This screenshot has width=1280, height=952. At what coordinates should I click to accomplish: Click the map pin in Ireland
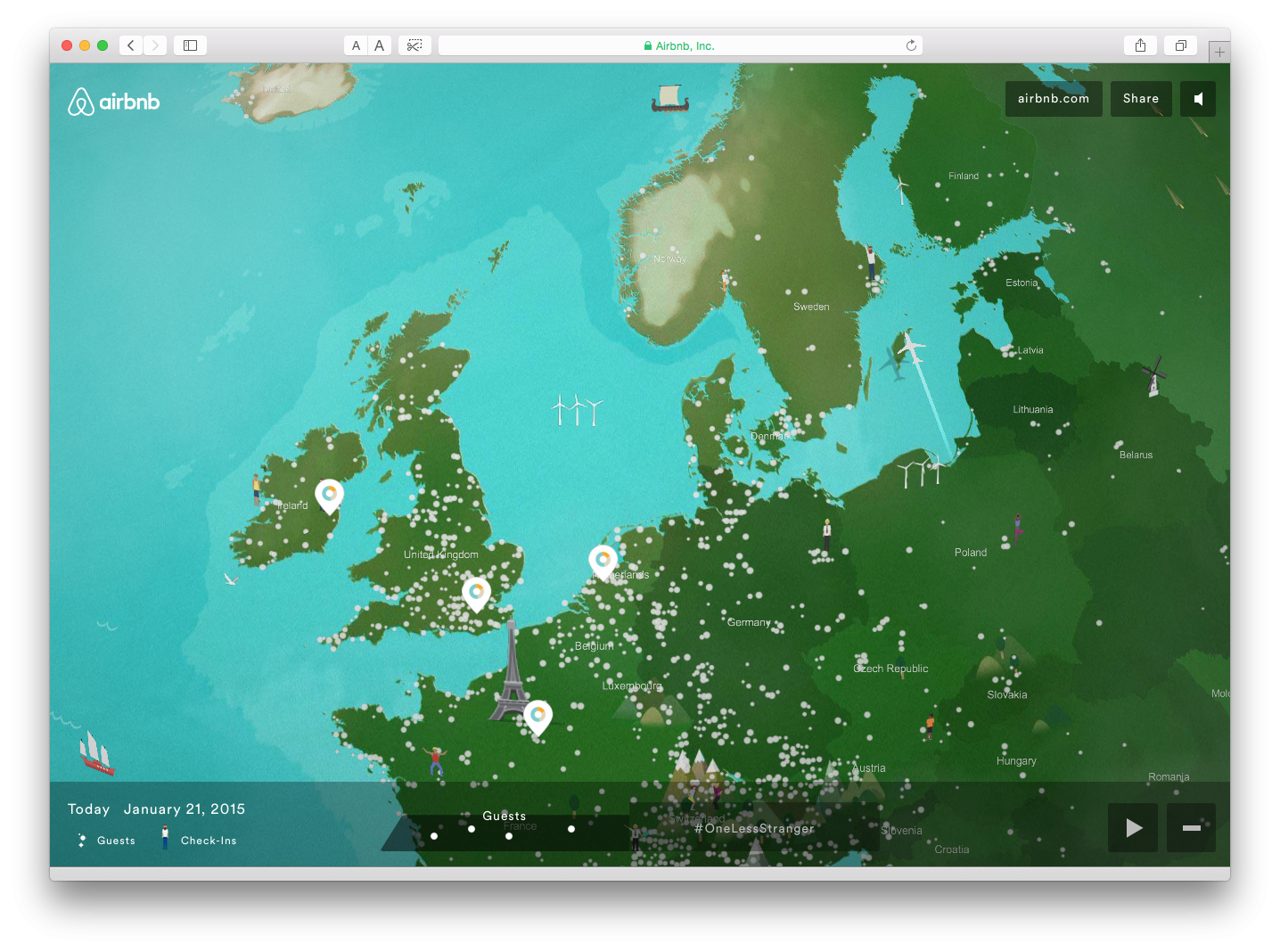pyautogui.click(x=329, y=497)
